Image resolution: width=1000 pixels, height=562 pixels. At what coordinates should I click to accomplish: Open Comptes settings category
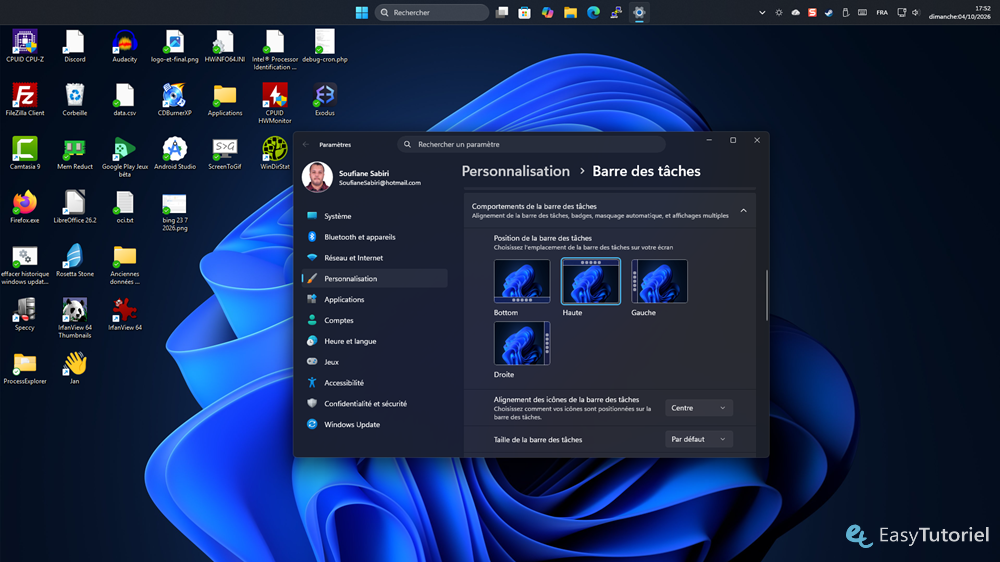tap(374, 320)
